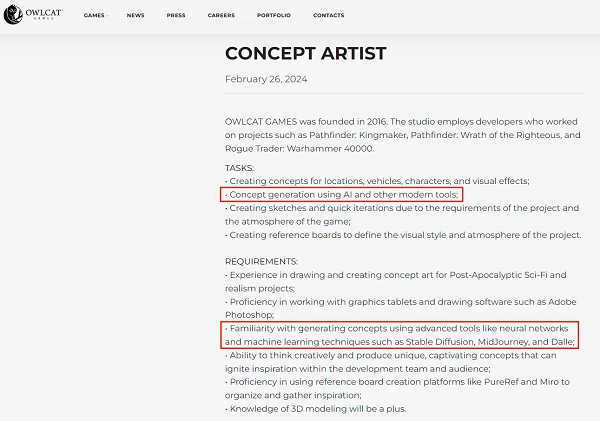Open the Games menu item

coord(94,16)
